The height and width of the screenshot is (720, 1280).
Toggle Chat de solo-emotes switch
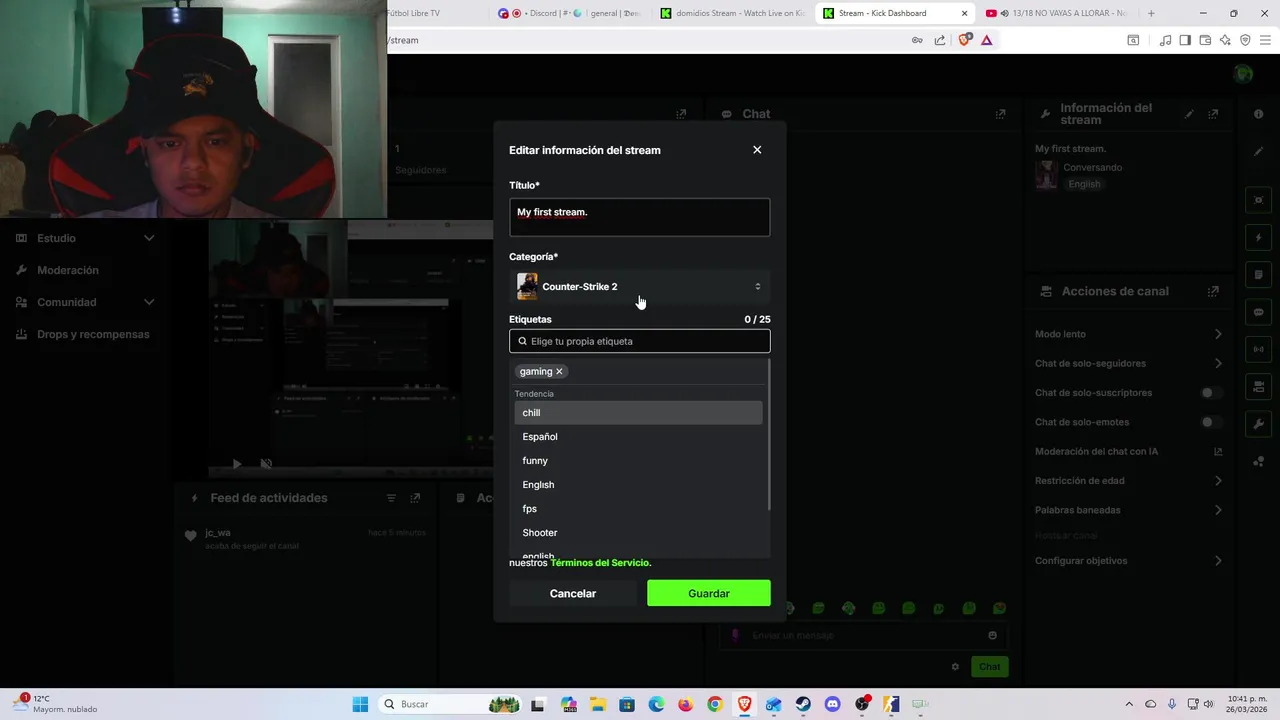1212,422
